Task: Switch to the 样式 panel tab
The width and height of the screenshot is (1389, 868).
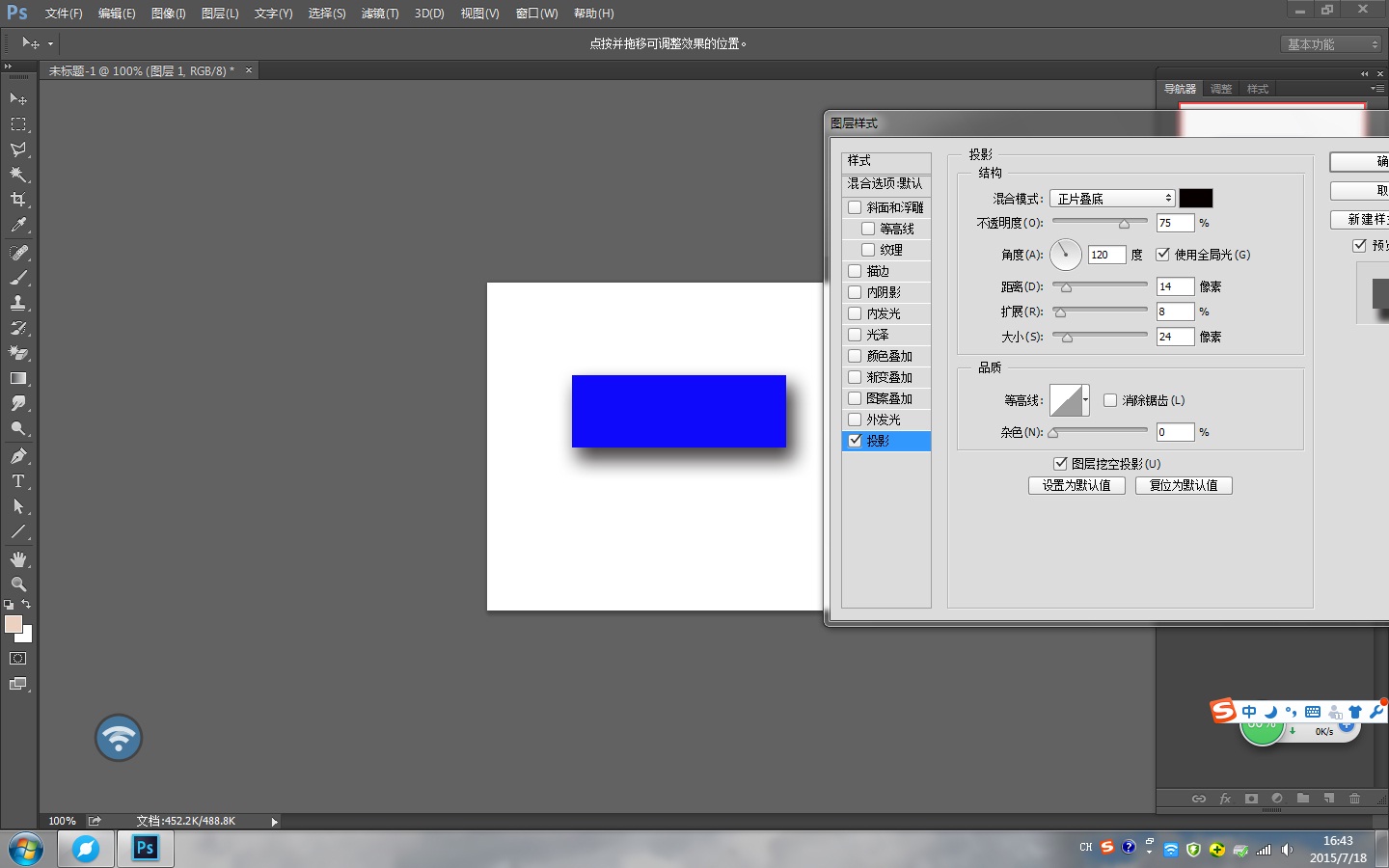Action: (x=1258, y=89)
